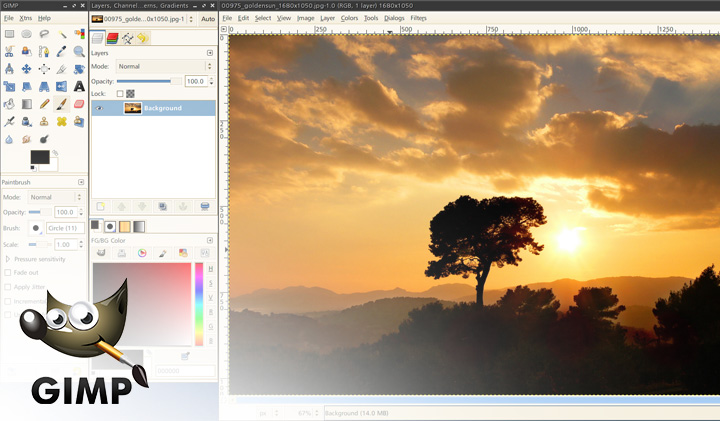This screenshot has height=421, width=720.
Task: Select the Scissors Select tool
Action: pos(9,51)
